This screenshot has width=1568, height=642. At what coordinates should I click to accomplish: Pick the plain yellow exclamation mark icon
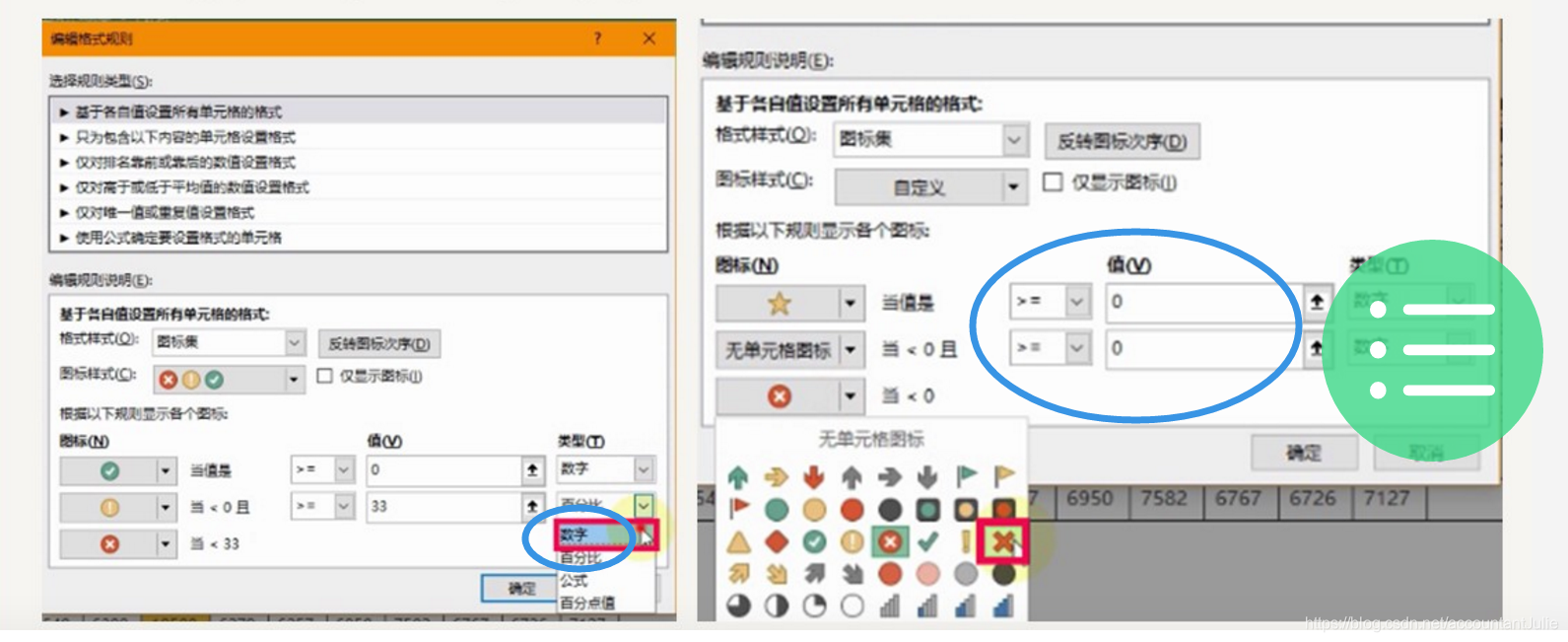(966, 541)
